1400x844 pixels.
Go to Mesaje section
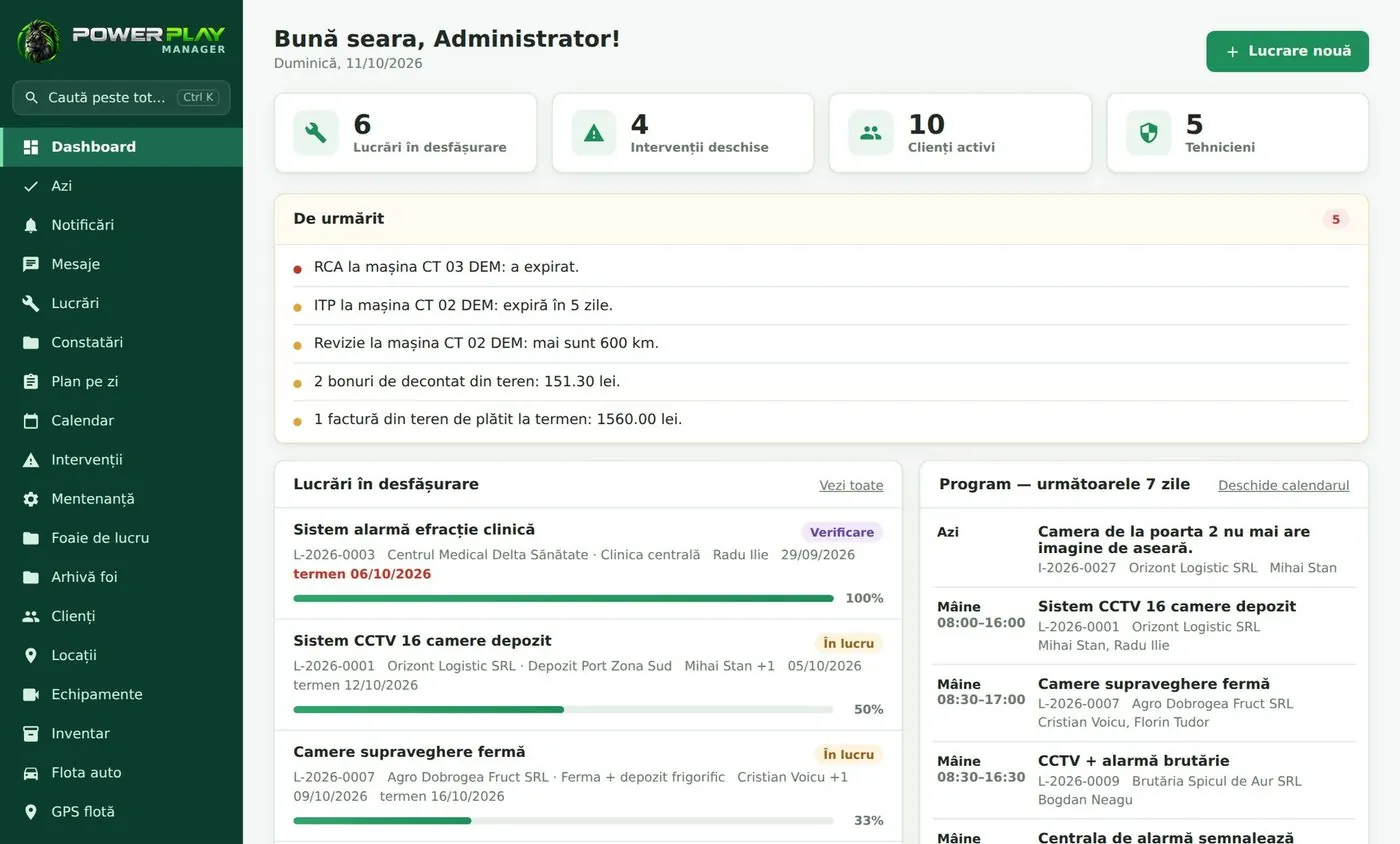coord(121,264)
